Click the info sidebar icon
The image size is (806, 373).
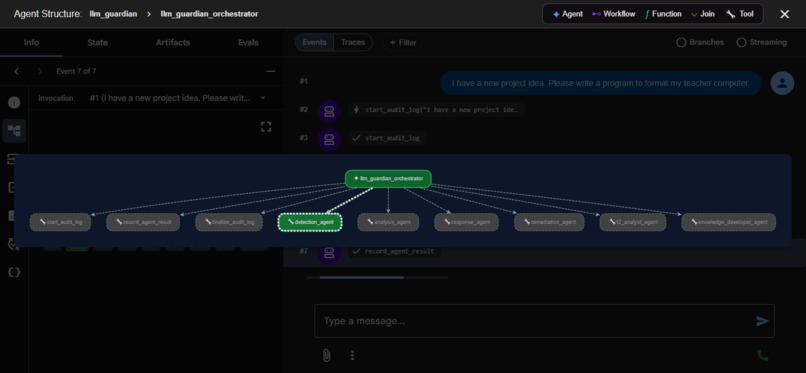(x=14, y=102)
